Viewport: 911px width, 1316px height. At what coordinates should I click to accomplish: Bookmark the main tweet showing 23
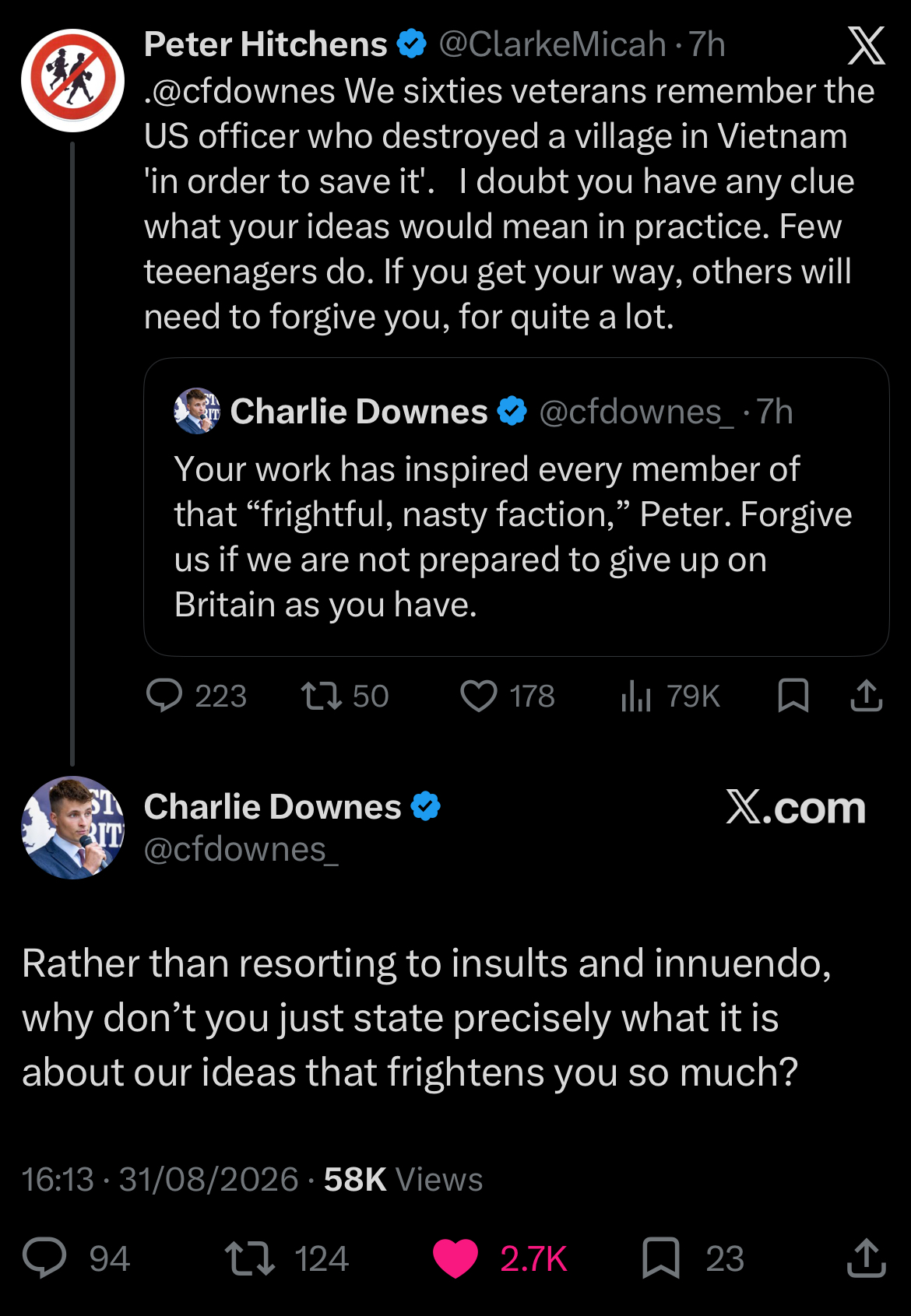click(661, 1258)
